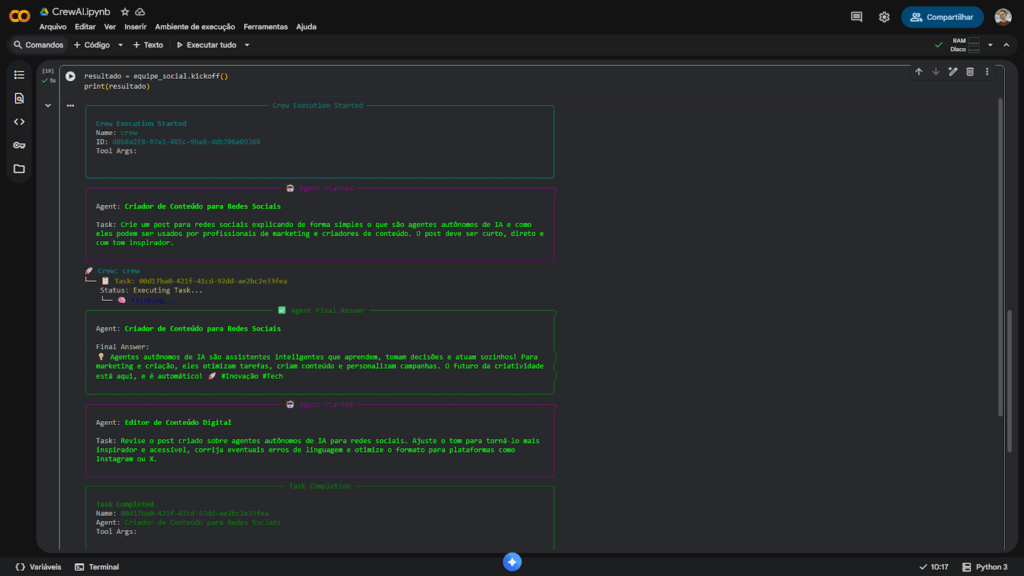The image size is (1024, 576).
Task: Collapse the cell output with the chevron
Action: point(47,104)
